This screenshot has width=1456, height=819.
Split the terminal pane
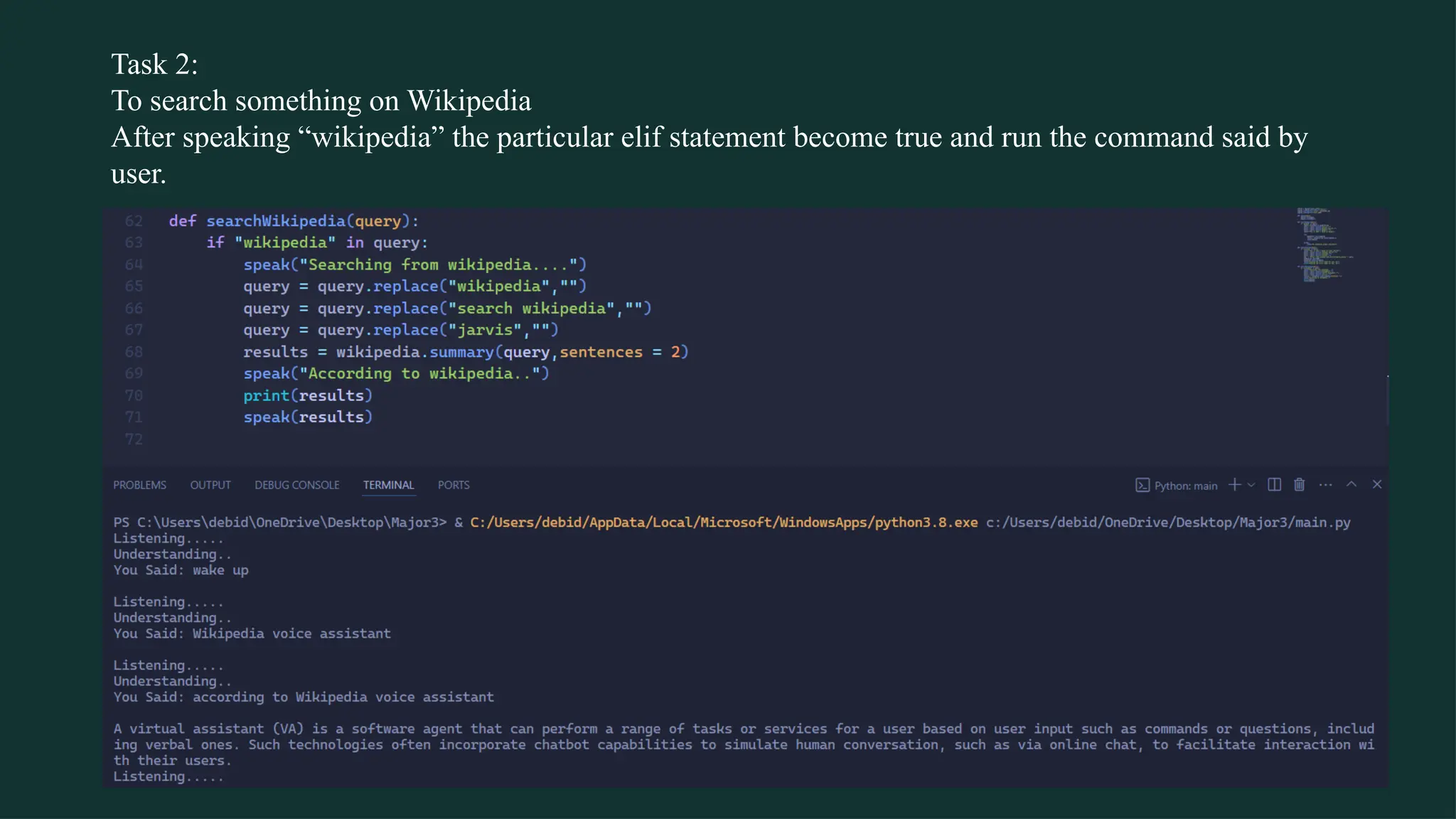[x=1274, y=485]
